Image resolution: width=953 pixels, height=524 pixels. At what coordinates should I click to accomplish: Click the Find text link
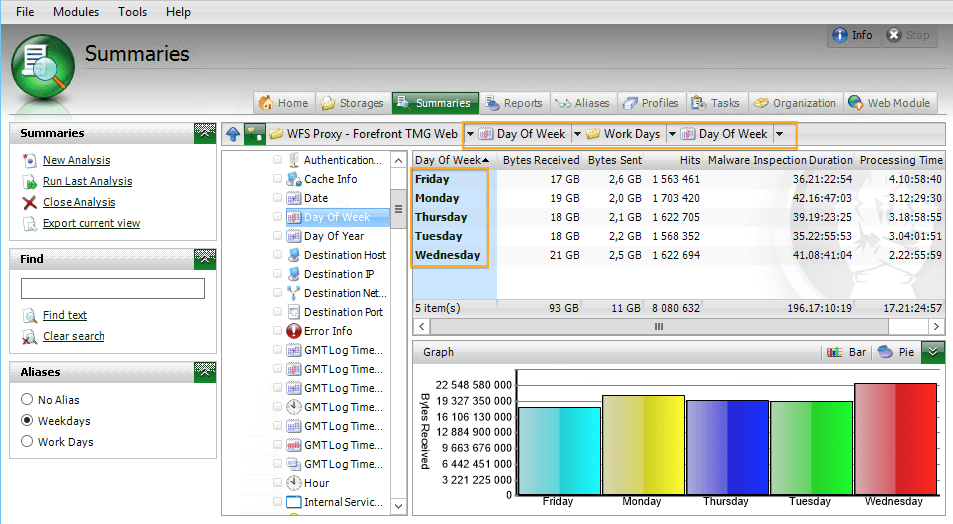click(65, 315)
